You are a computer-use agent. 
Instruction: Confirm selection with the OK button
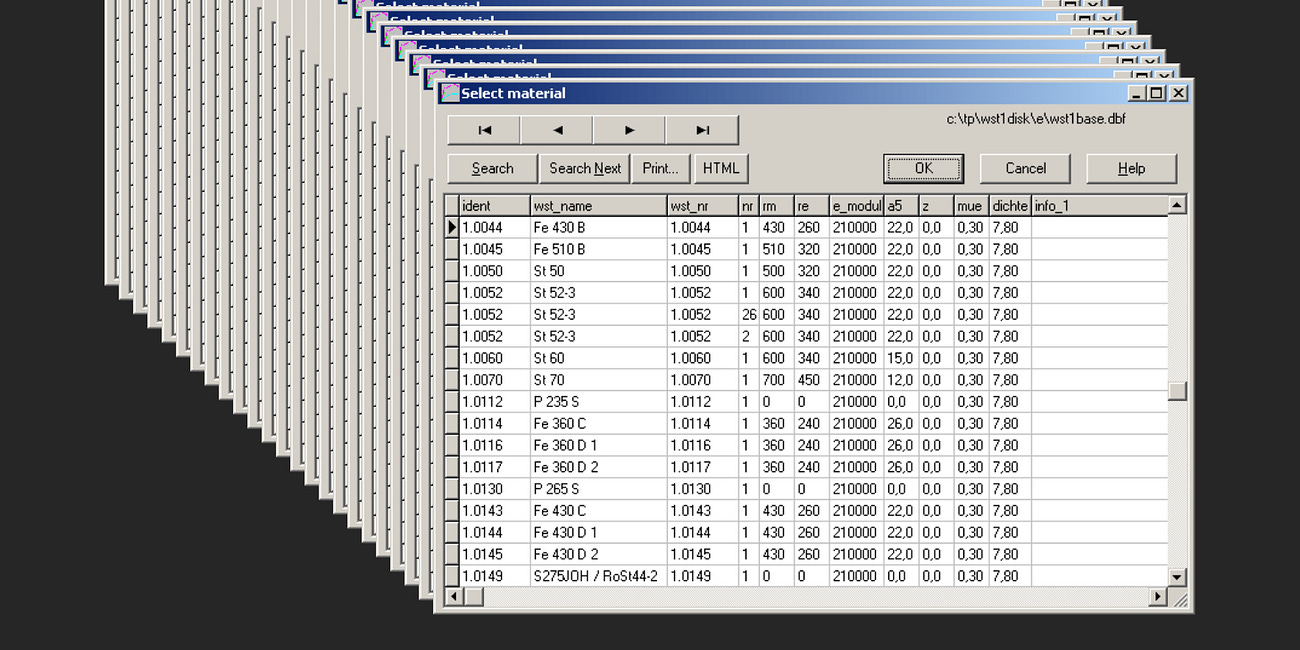point(924,168)
